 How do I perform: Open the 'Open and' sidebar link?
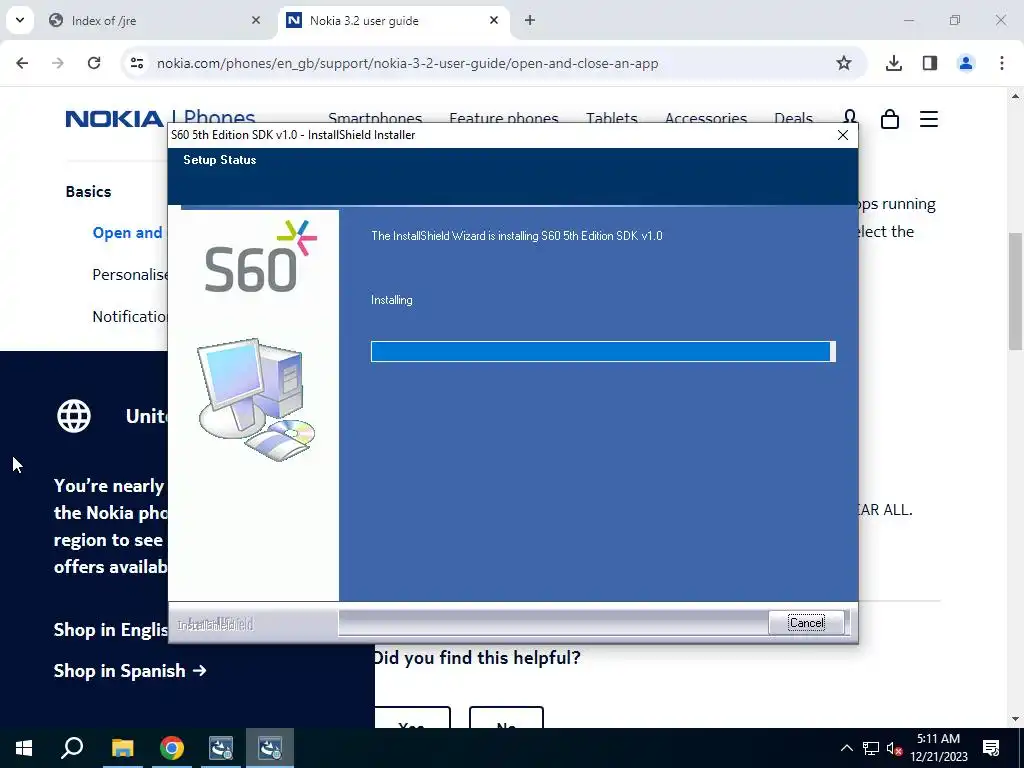pos(127,232)
